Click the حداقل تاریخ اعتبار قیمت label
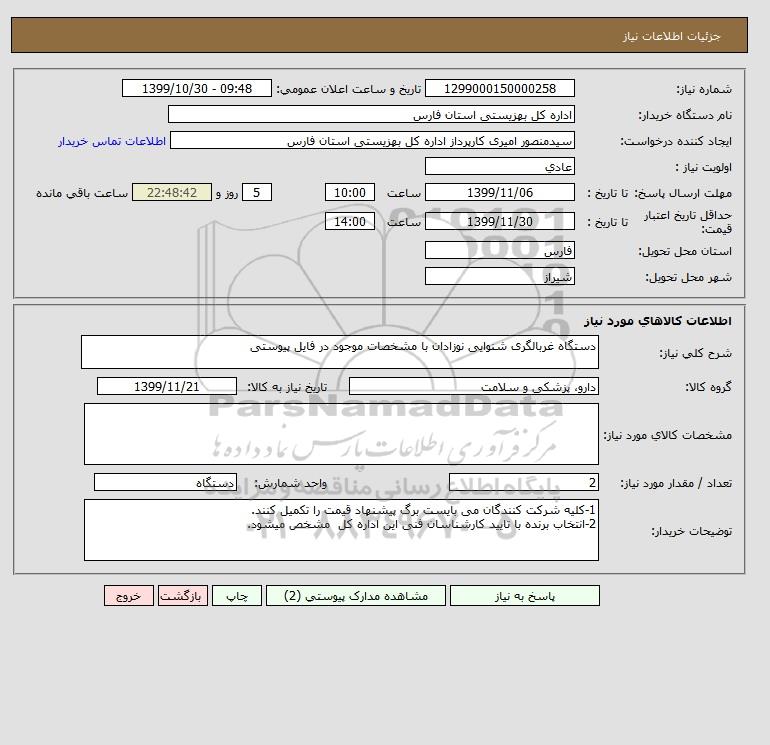 [688, 222]
